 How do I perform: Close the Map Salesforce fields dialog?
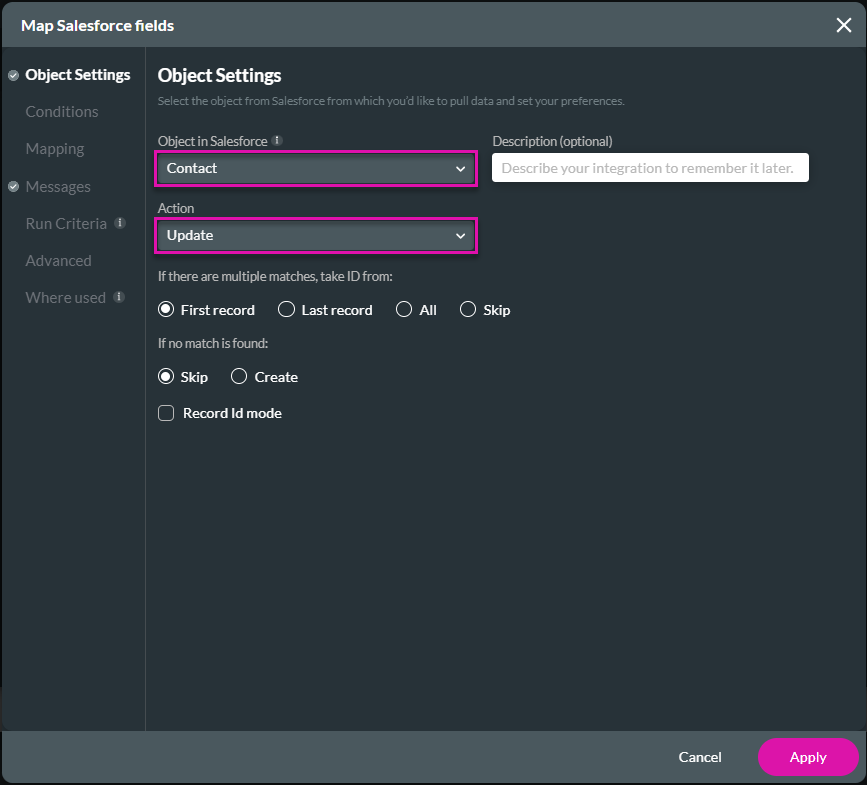pyautogui.click(x=843, y=25)
